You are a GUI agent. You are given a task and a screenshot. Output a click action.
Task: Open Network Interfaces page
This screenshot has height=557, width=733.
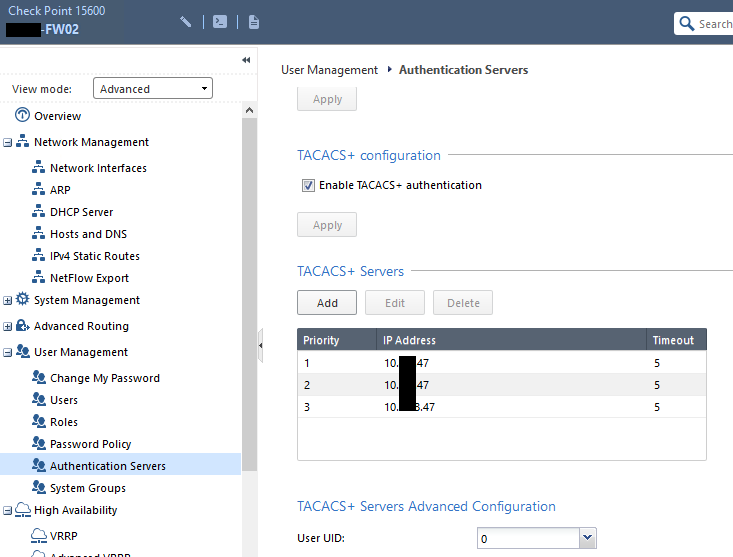coord(98,168)
